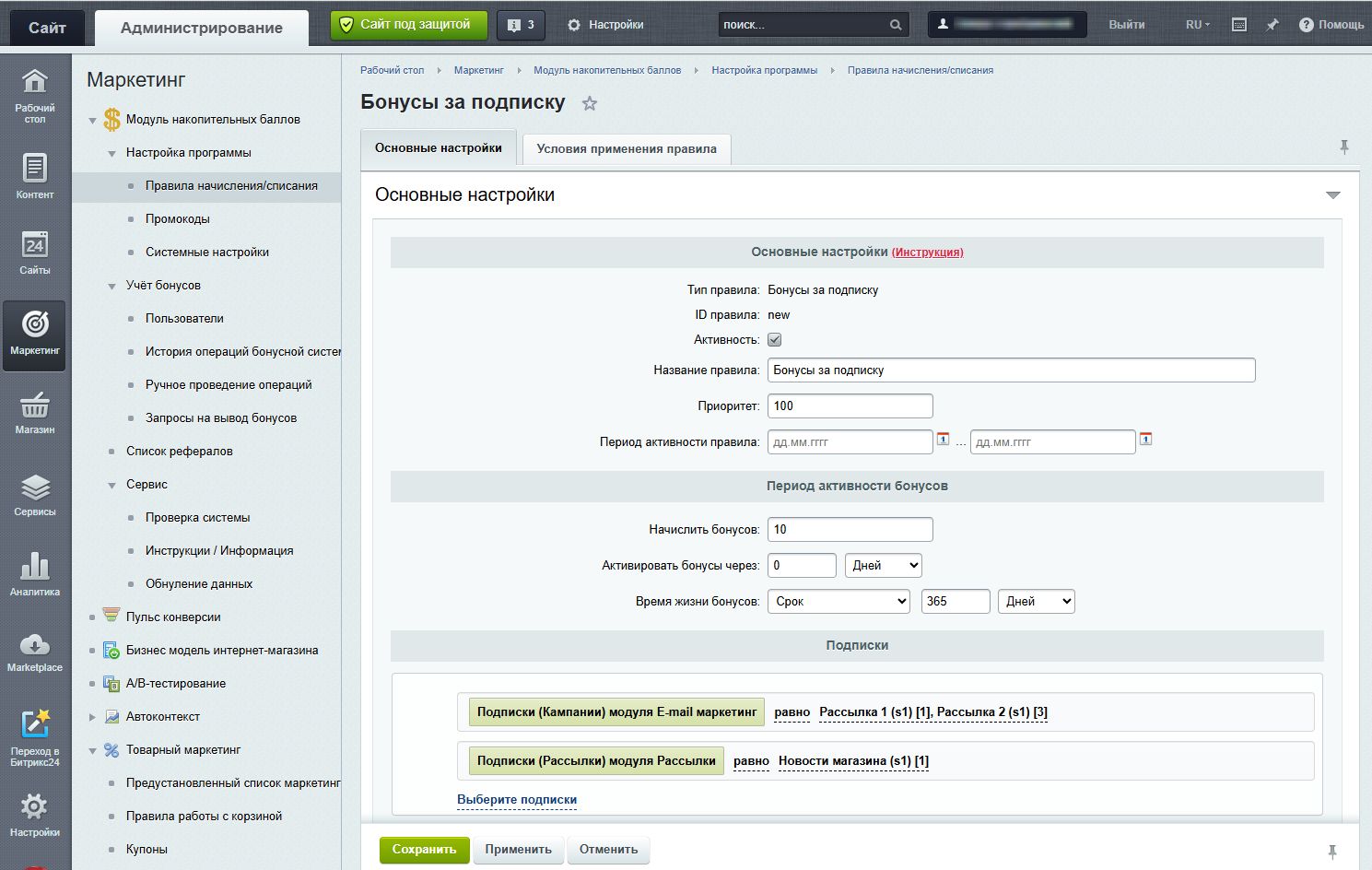Screen dimensions: 1372x870
Task: Open the Срок dropdown for bonus lifetime
Action: (838, 601)
